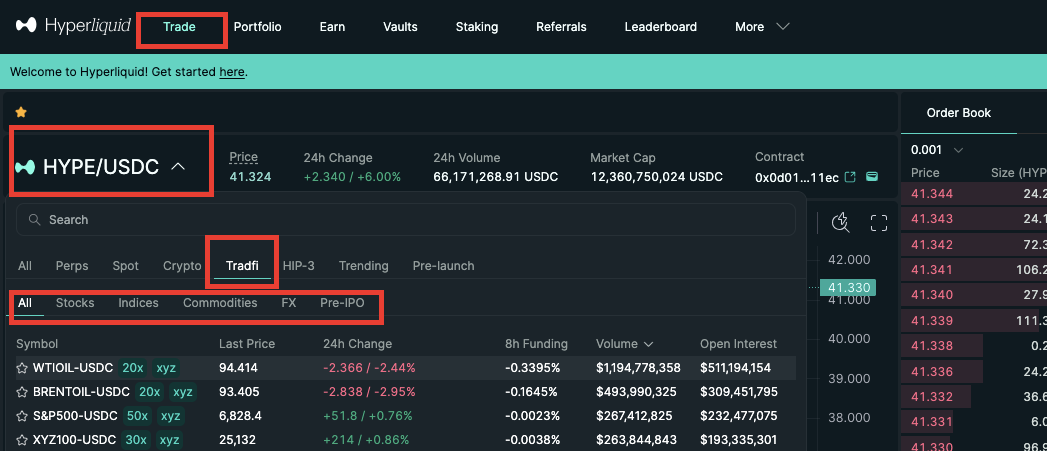Click the 41.330 chart price marker
Viewport: 1047px width, 451px height.
848,288
